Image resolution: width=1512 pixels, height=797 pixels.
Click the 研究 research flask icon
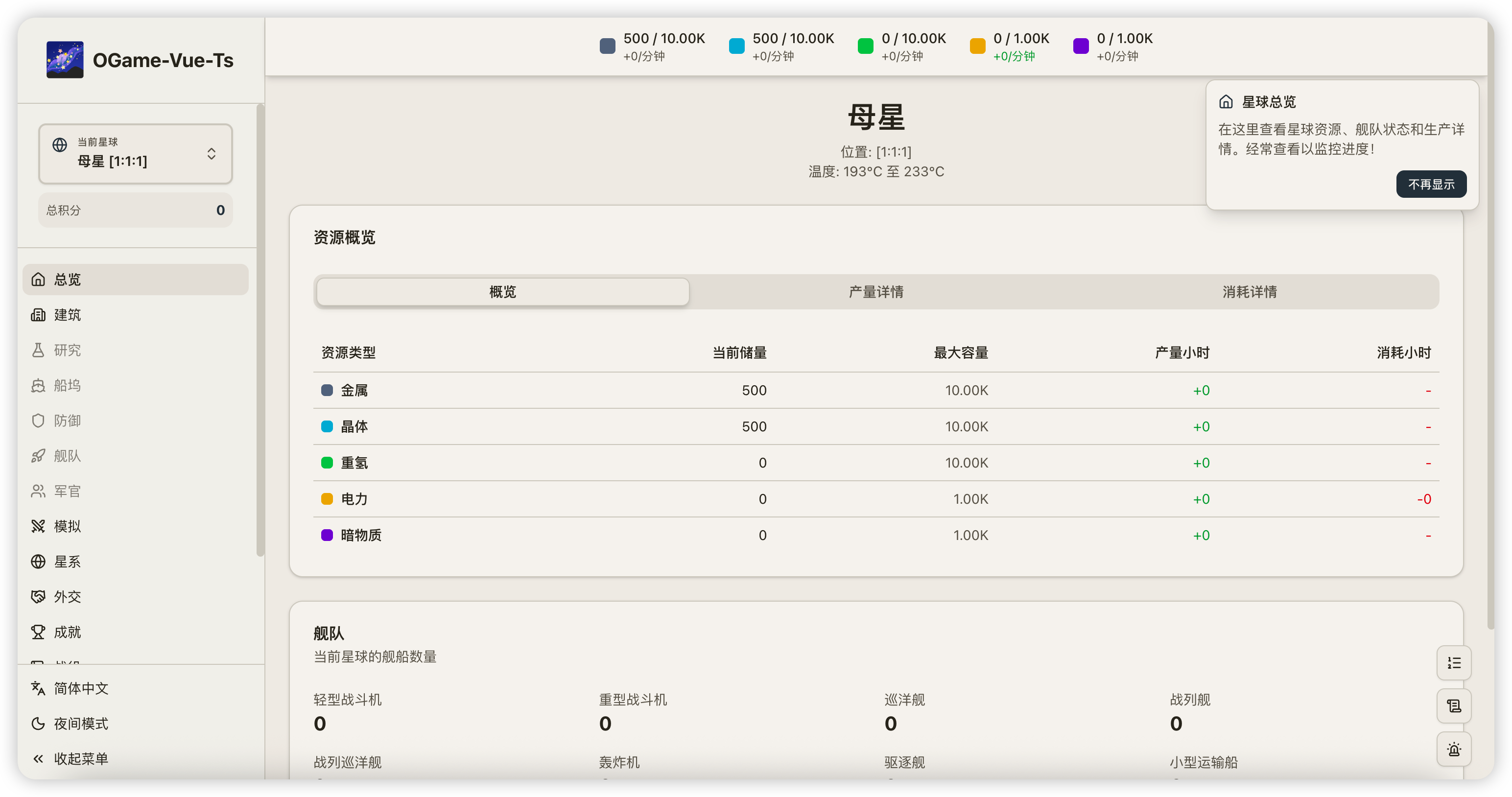(38, 351)
